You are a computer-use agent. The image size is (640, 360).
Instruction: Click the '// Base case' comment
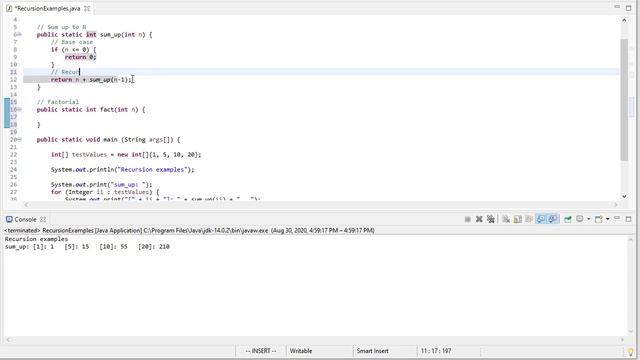tap(72, 42)
